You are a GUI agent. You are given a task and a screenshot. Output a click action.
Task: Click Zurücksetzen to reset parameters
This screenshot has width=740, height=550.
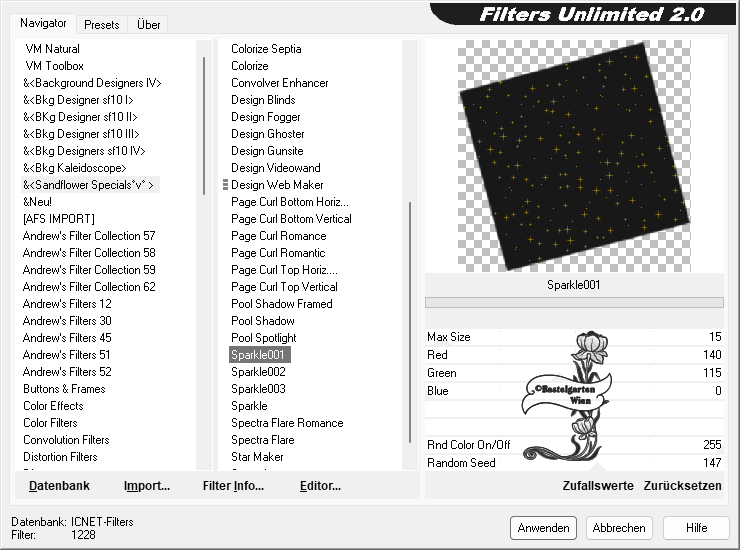coord(682,485)
